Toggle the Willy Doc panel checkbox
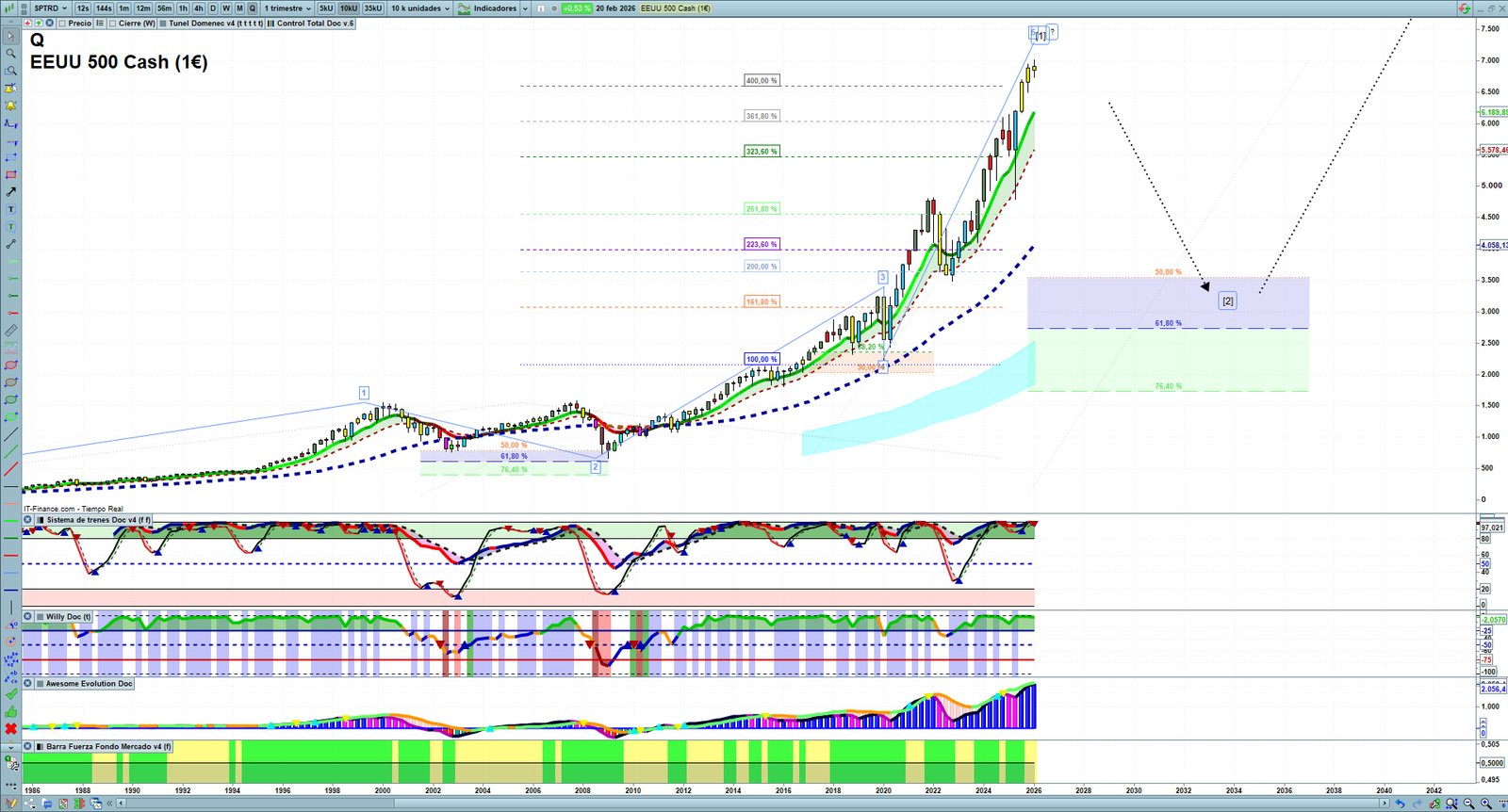Screen dimensions: 1508x812 click(41, 617)
